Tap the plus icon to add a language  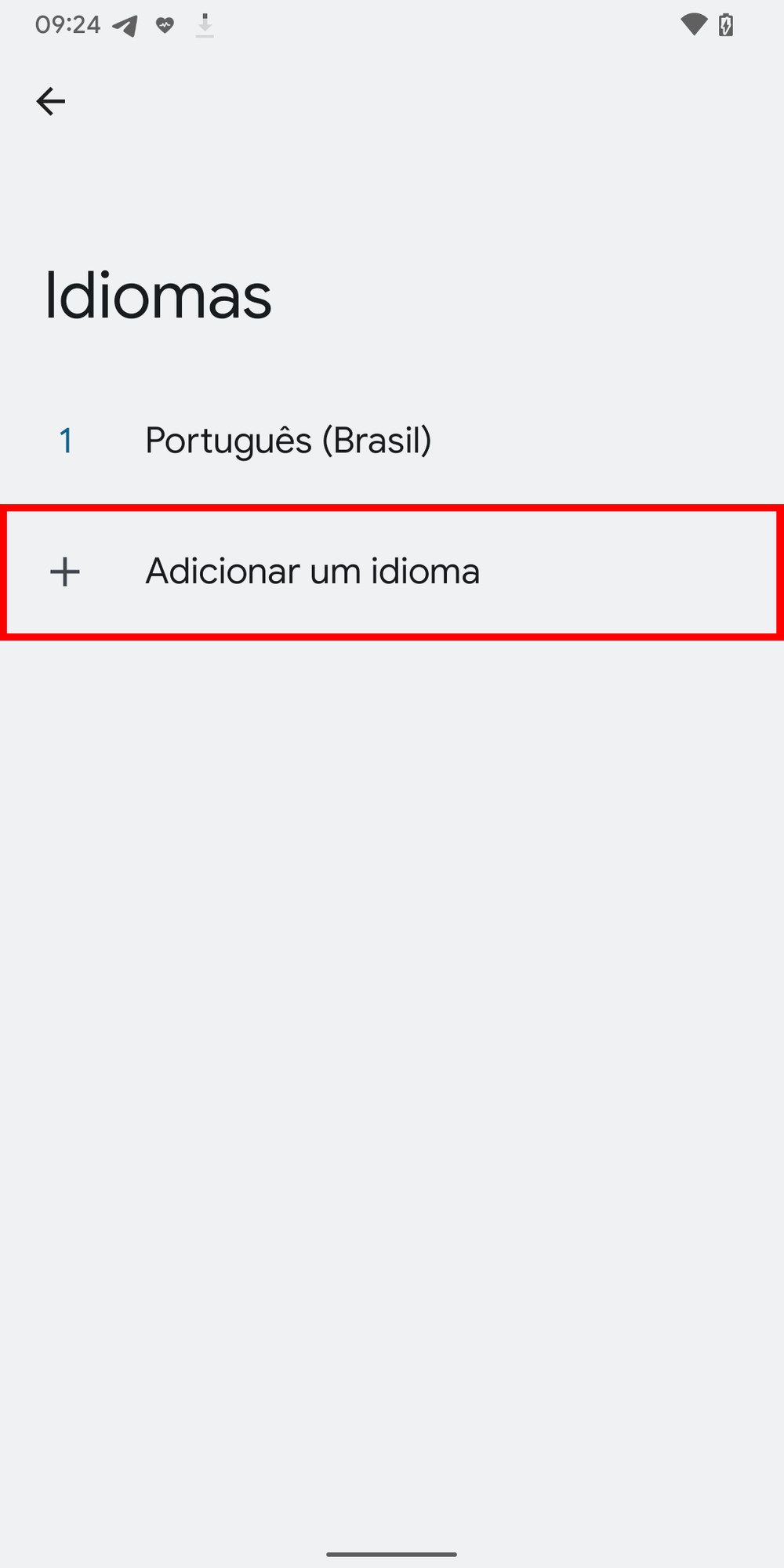[65, 572]
